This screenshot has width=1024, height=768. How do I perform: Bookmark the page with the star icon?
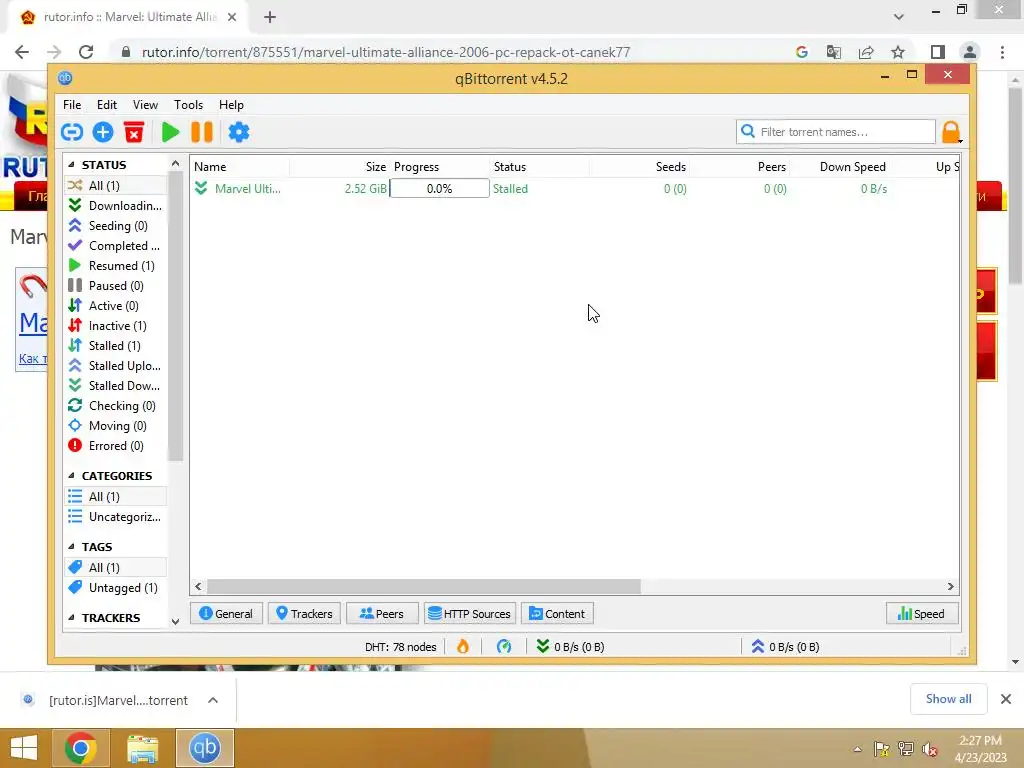pos(898,52)
